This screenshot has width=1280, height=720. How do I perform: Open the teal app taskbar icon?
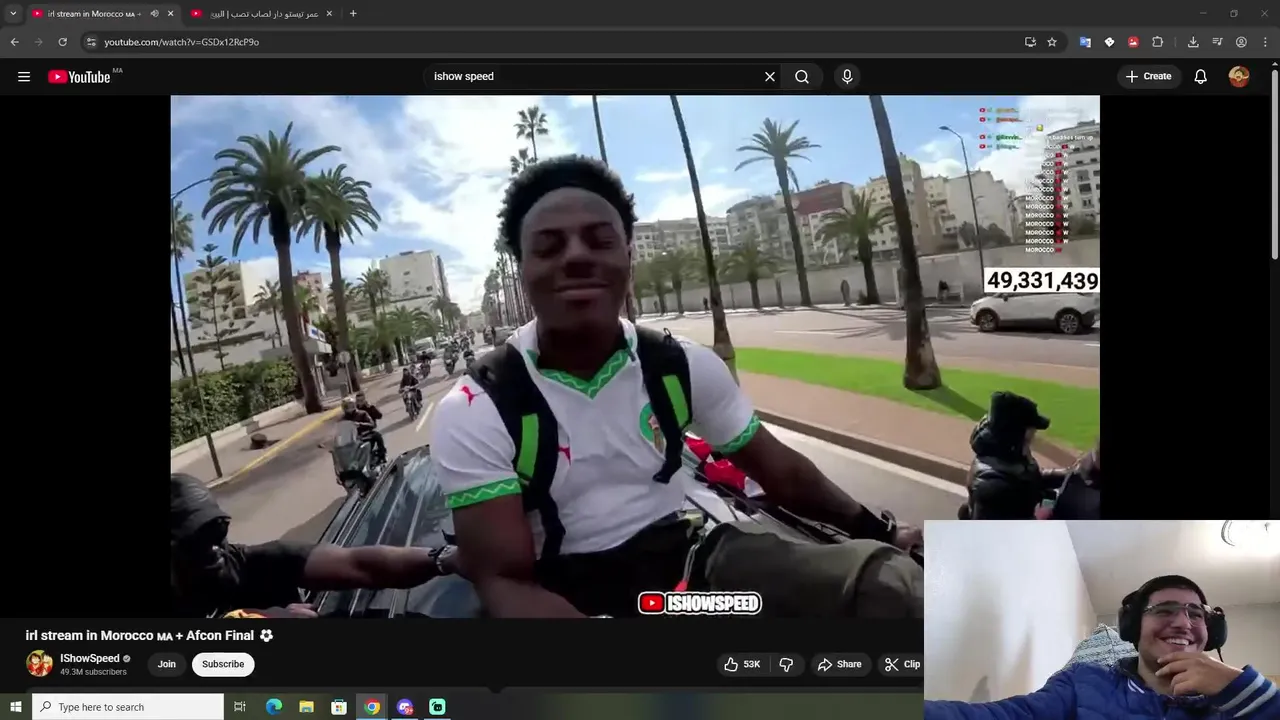[437, 707]
